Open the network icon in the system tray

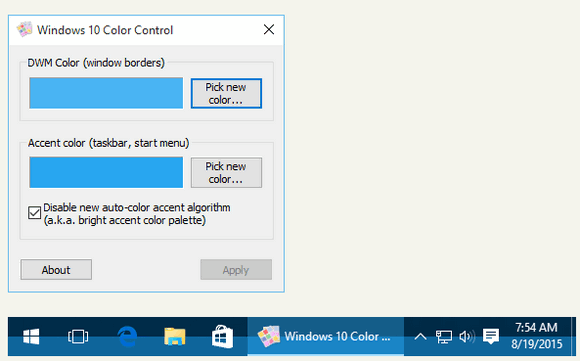point(444,337)
